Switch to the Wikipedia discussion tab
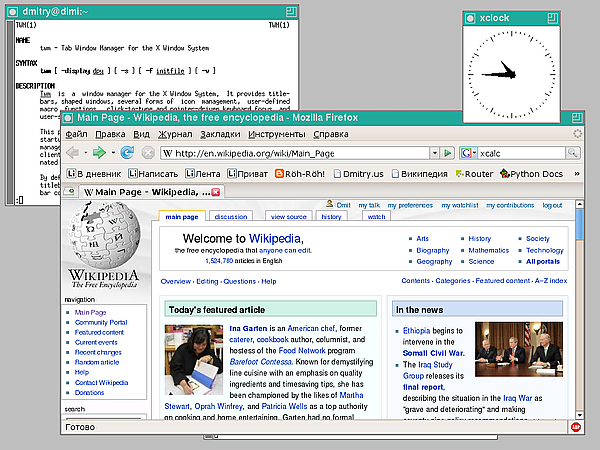This screenshot has height=450, width=600. (x=231, y=217)
